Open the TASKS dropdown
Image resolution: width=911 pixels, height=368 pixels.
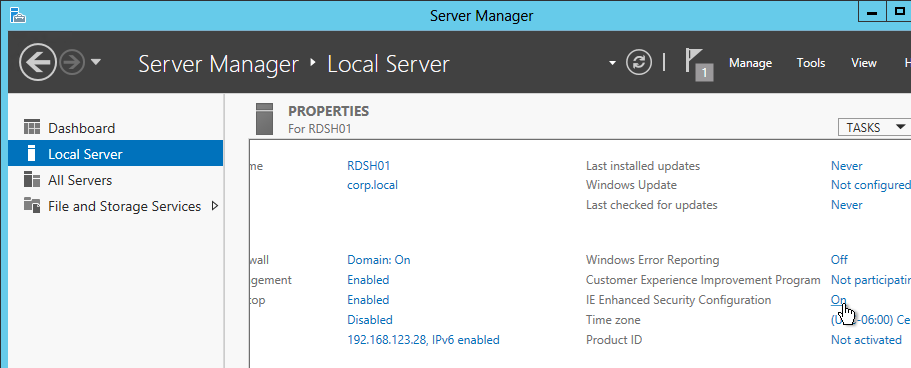pyautogui.click(x=874, y=127)
